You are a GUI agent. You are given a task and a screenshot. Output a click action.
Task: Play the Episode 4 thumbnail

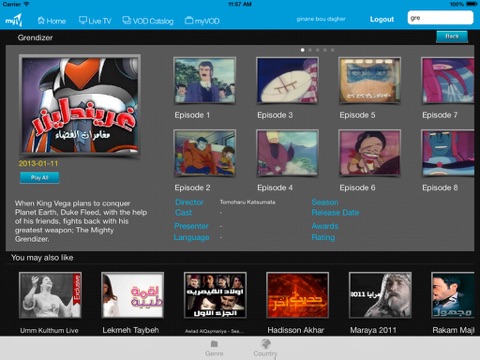click(287, 153)
